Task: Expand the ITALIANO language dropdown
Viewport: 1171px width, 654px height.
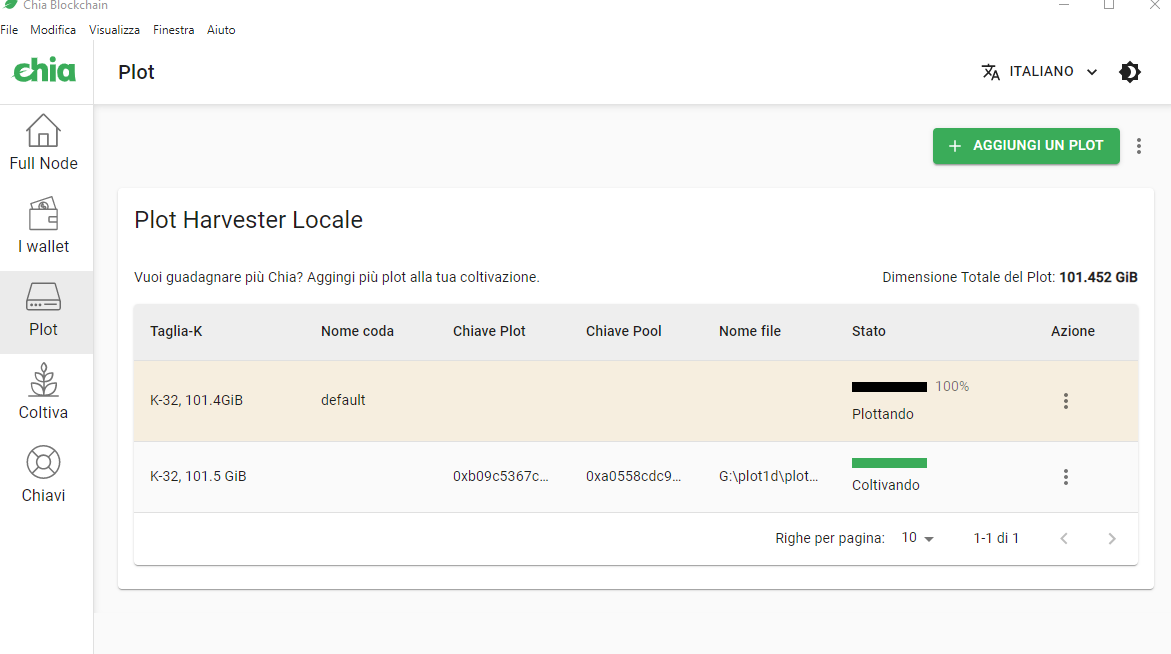Action: click(1040, 72)
